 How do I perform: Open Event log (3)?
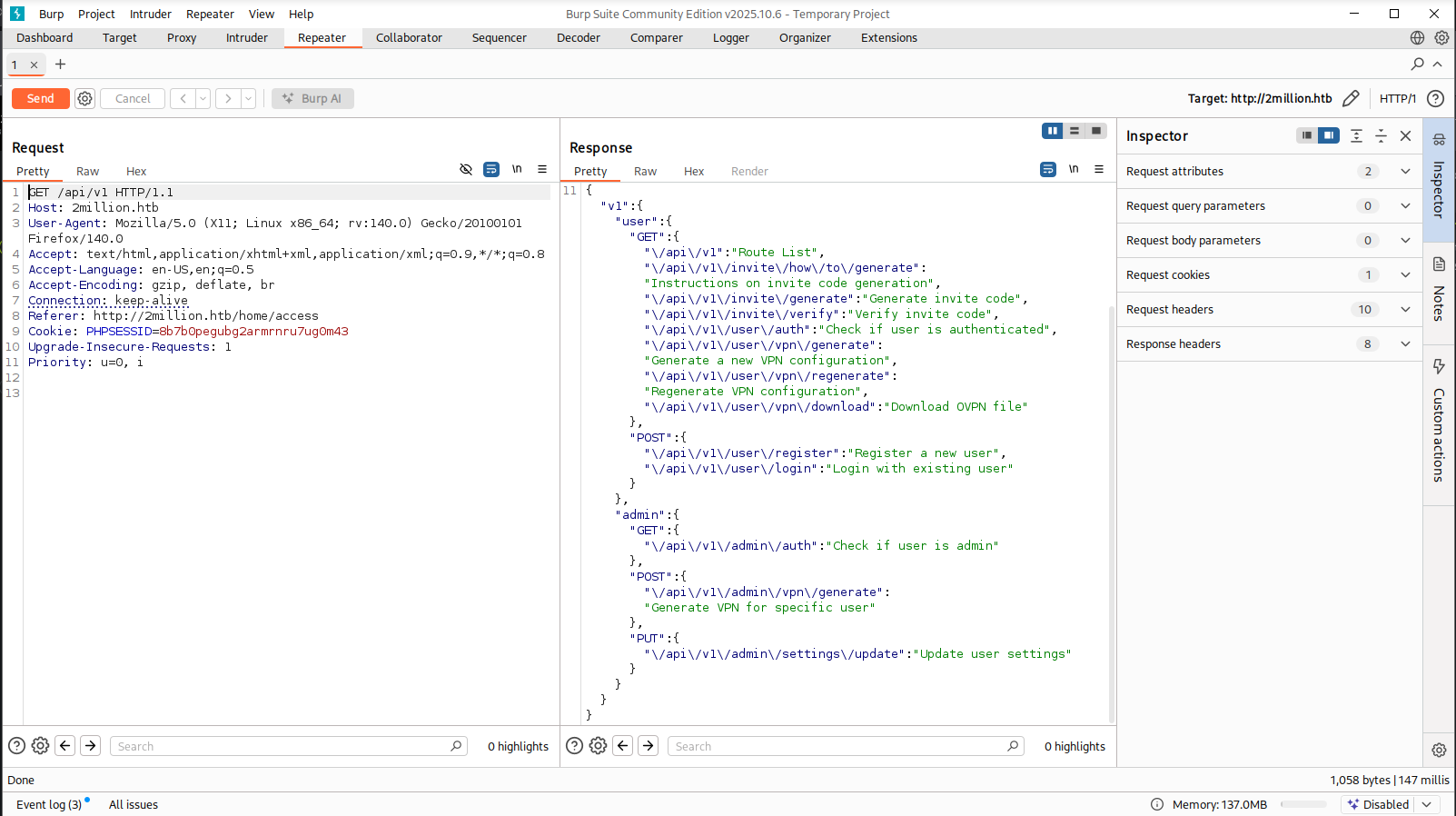(x=49, y=804)
